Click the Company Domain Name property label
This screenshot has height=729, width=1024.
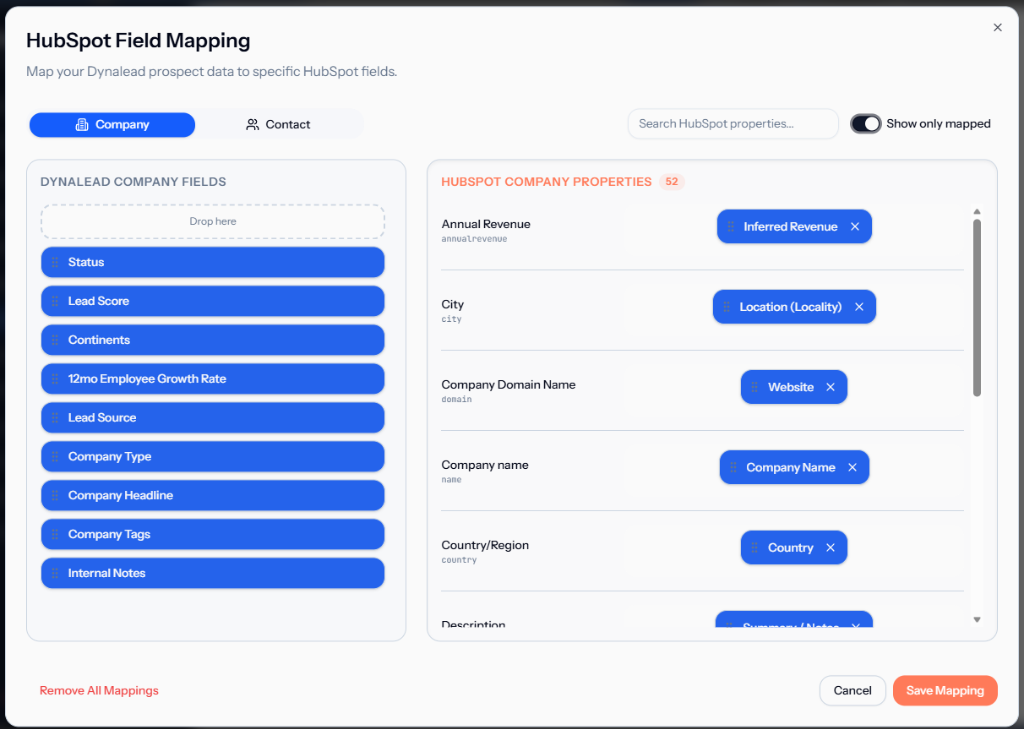[x=509, y=385]
